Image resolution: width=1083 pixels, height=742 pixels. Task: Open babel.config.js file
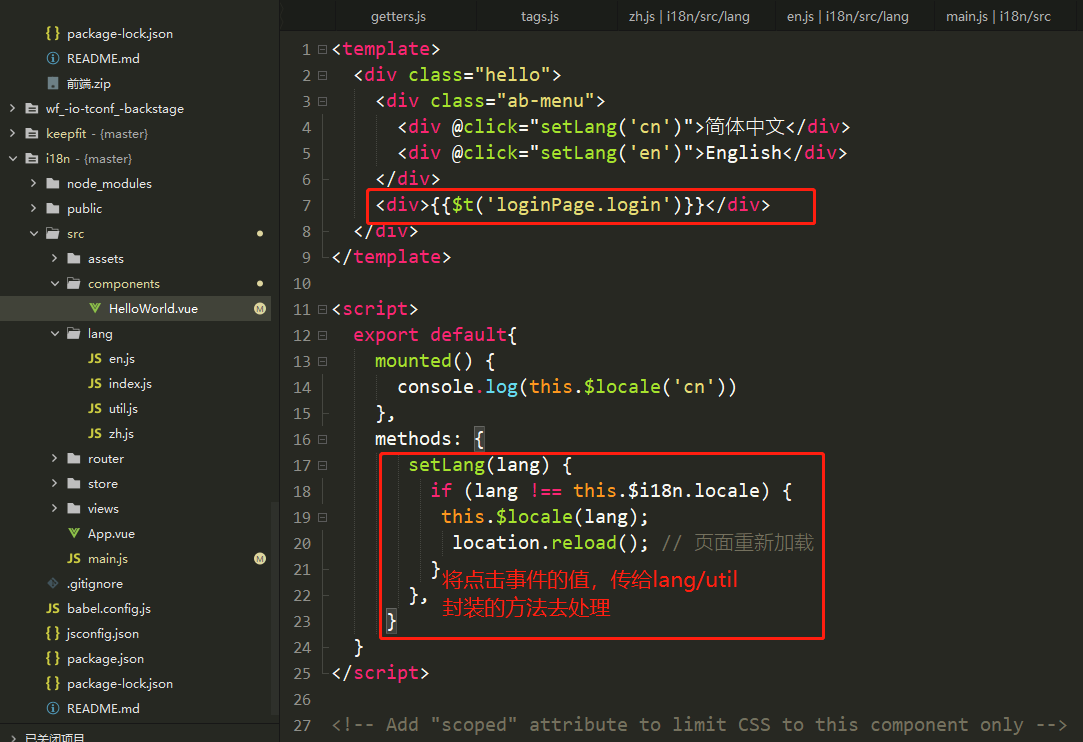(x=108, y=608)
